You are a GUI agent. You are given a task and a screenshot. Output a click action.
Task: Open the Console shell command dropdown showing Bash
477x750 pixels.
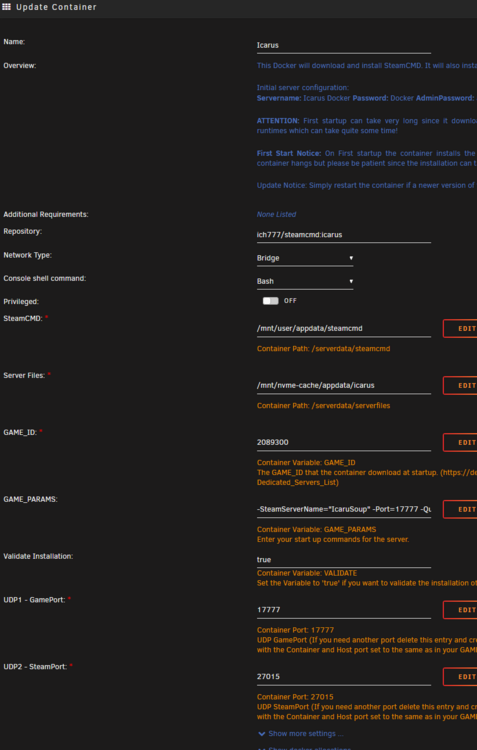(x=305, y=282)
